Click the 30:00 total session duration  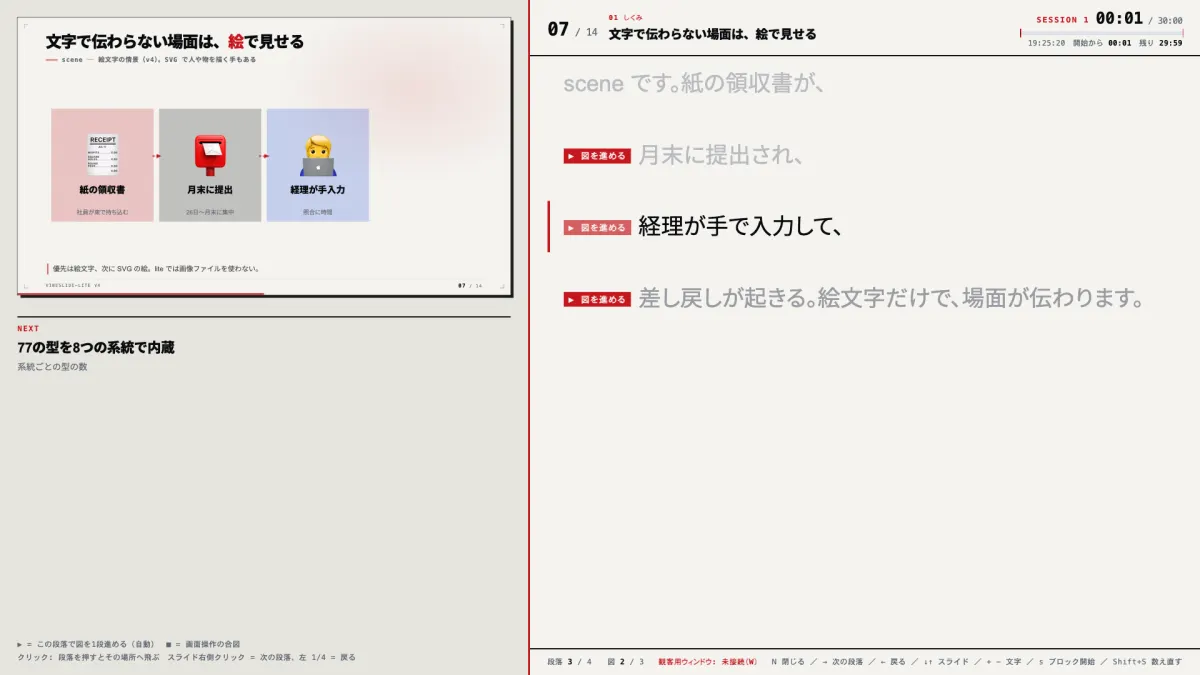(x=1170, y=20)
